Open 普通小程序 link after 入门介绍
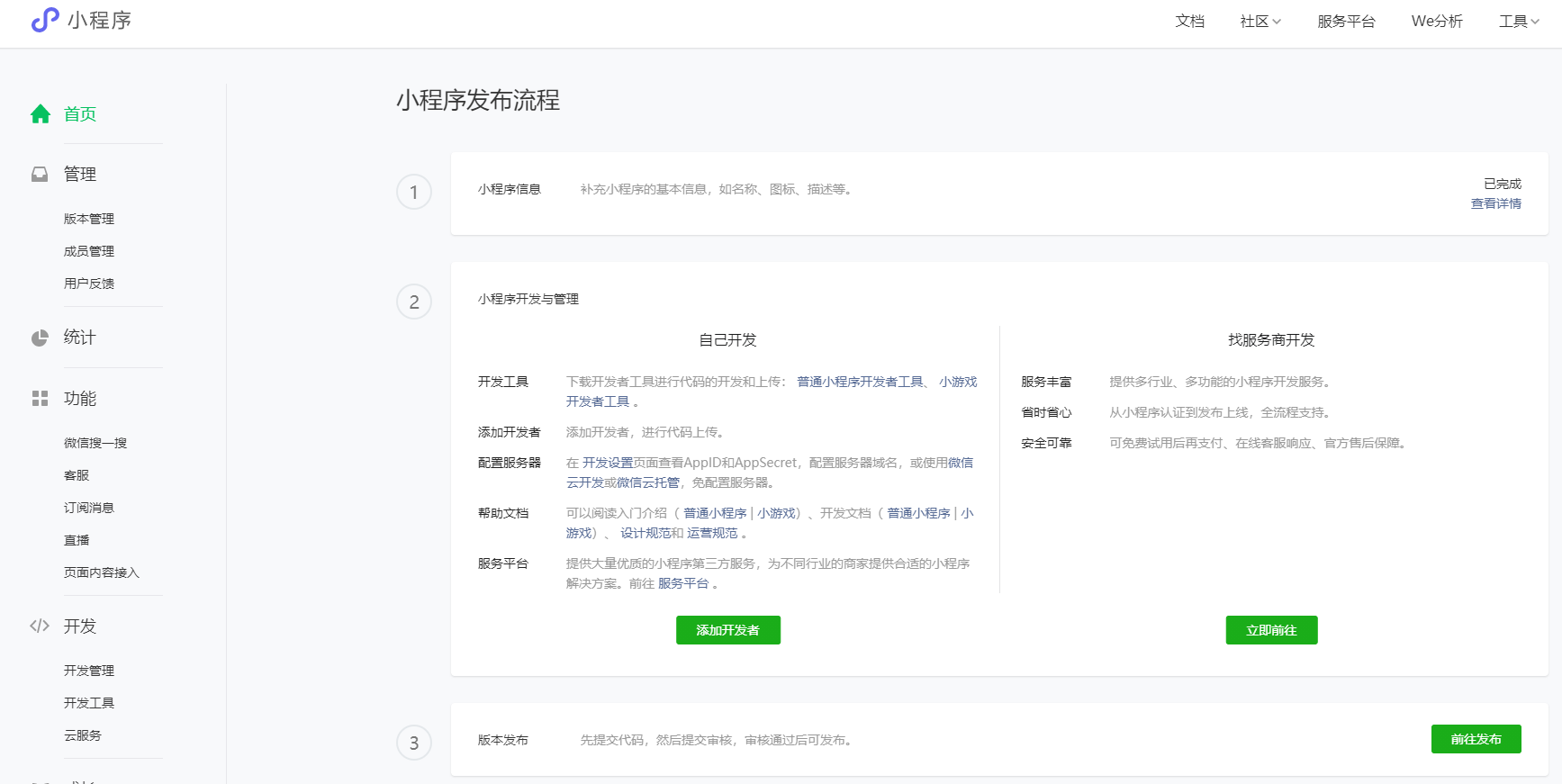 pos(715,513)
